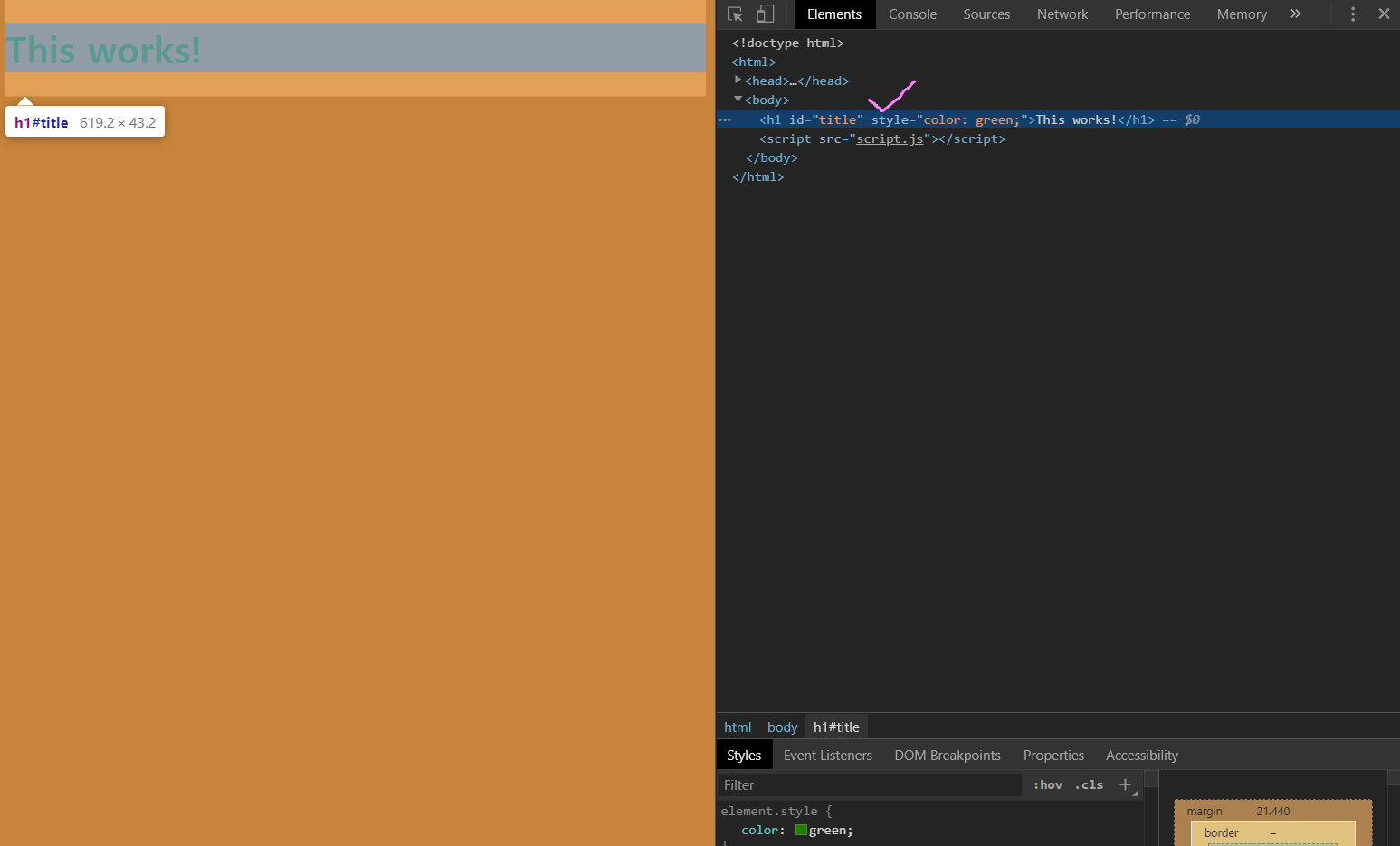Collapse the body node
1400x846 pixels.
(738, 100)
